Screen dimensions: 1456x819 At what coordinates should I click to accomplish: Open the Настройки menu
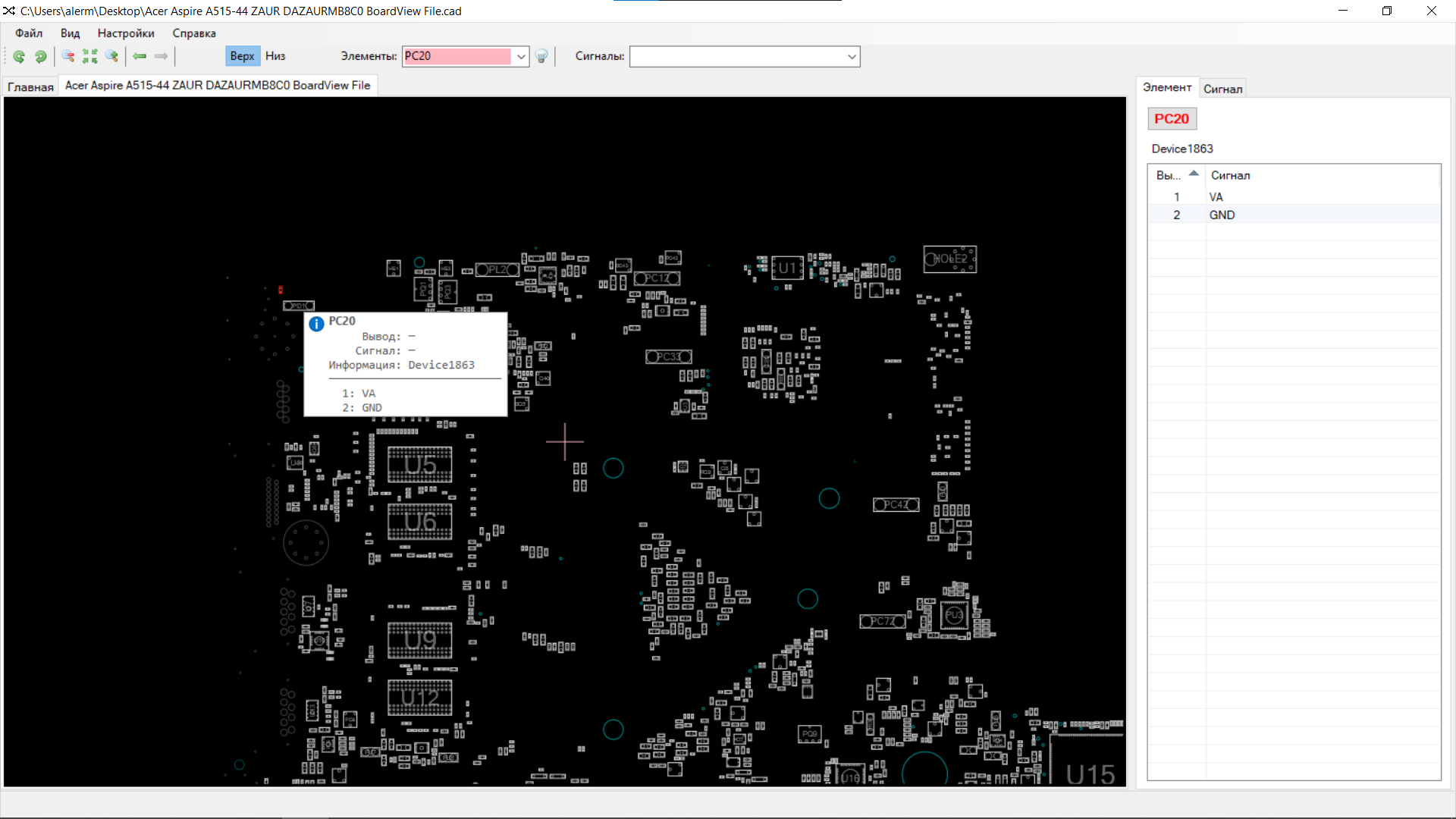[x=126, y=33]
